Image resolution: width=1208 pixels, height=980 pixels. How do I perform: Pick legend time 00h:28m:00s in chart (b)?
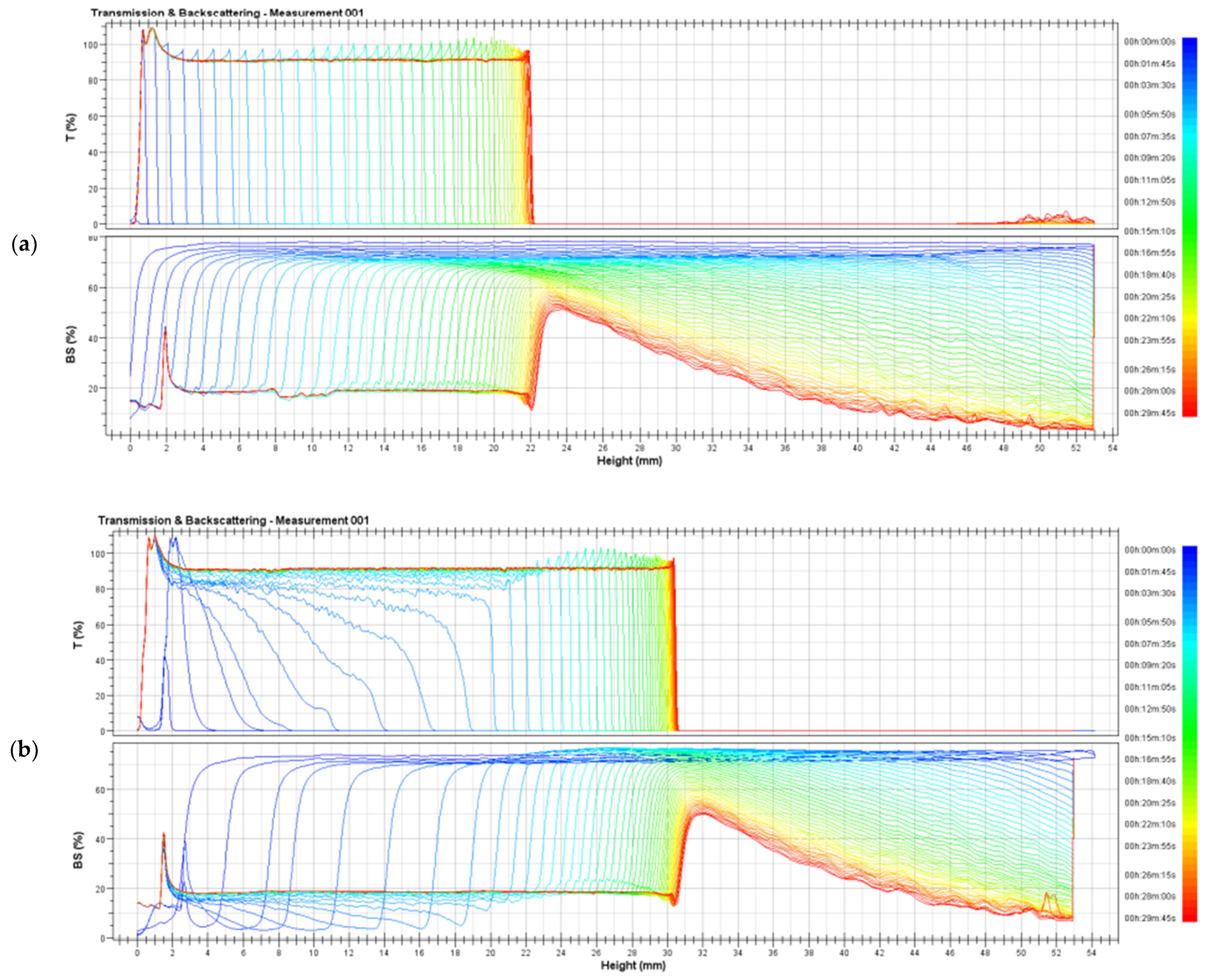tap(1149, 897)
